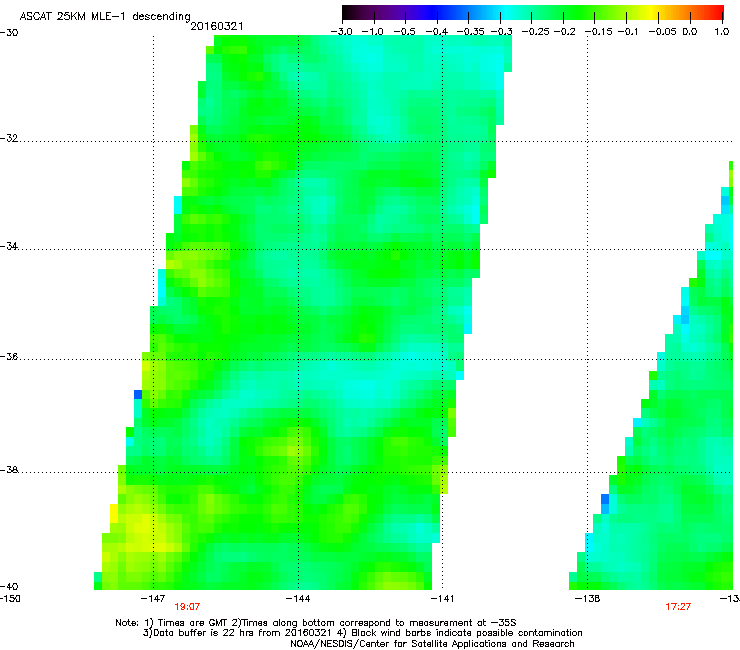Click the bright yellow pixel on left swath edge
Image resolution: width=740 pixels, height=650 pixels.
pyautogui.click(x=114, y=513)
